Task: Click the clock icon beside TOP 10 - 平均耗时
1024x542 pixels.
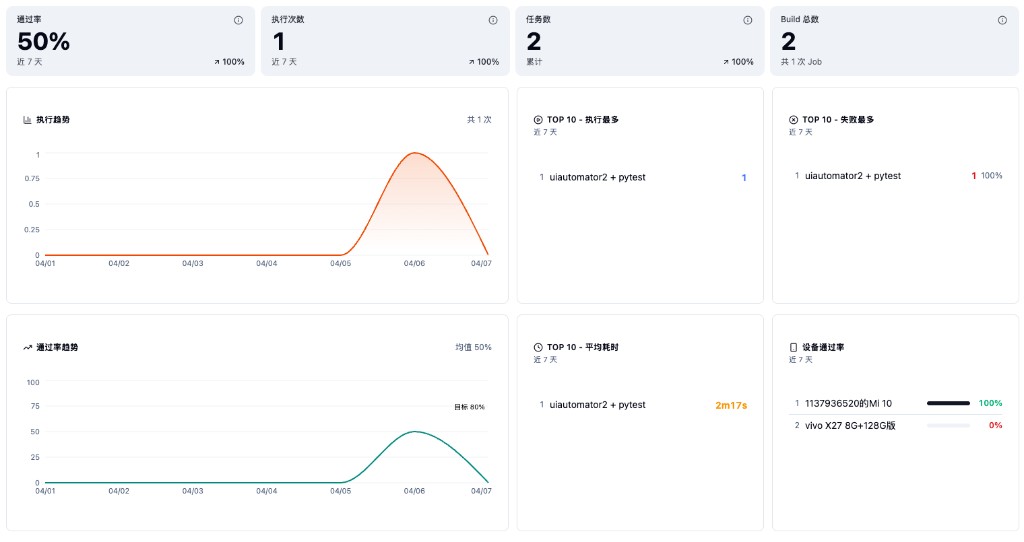Action: click(x=538, y=348)
